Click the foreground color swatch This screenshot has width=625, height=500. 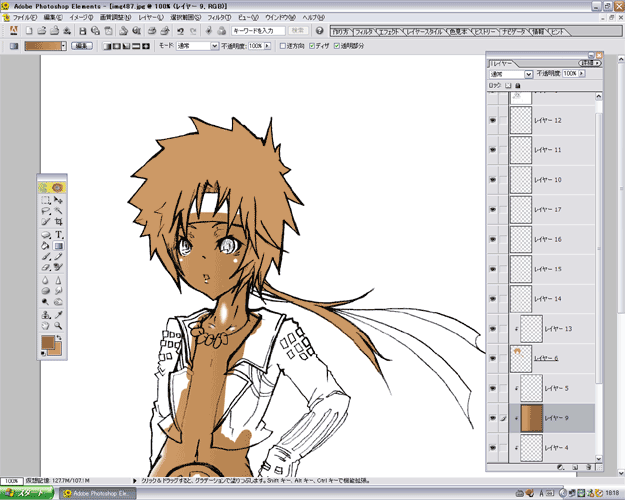tap(48, 342)
